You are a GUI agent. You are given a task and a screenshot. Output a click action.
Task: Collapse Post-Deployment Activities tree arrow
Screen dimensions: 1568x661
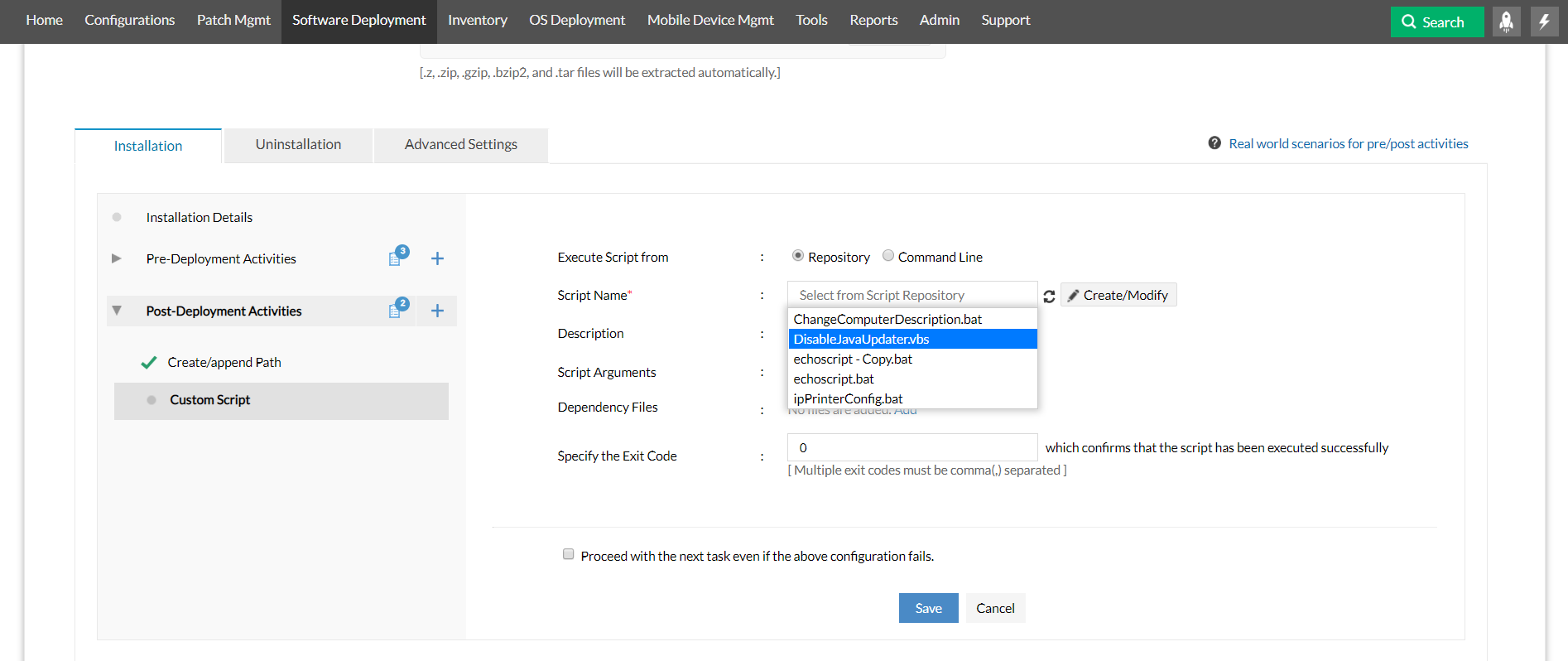[117, 311]
